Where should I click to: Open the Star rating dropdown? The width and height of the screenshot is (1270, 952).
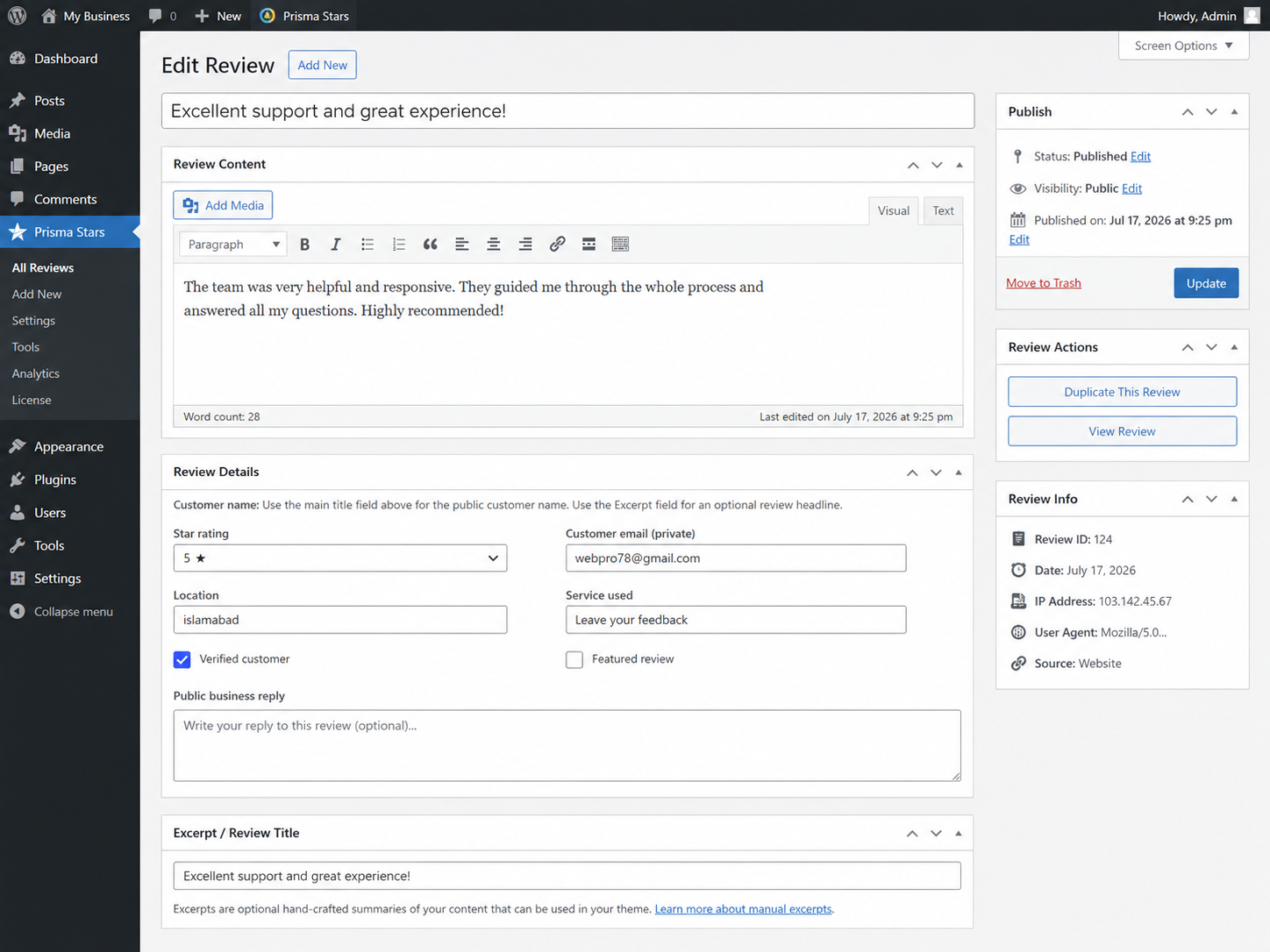click(340, 558)
